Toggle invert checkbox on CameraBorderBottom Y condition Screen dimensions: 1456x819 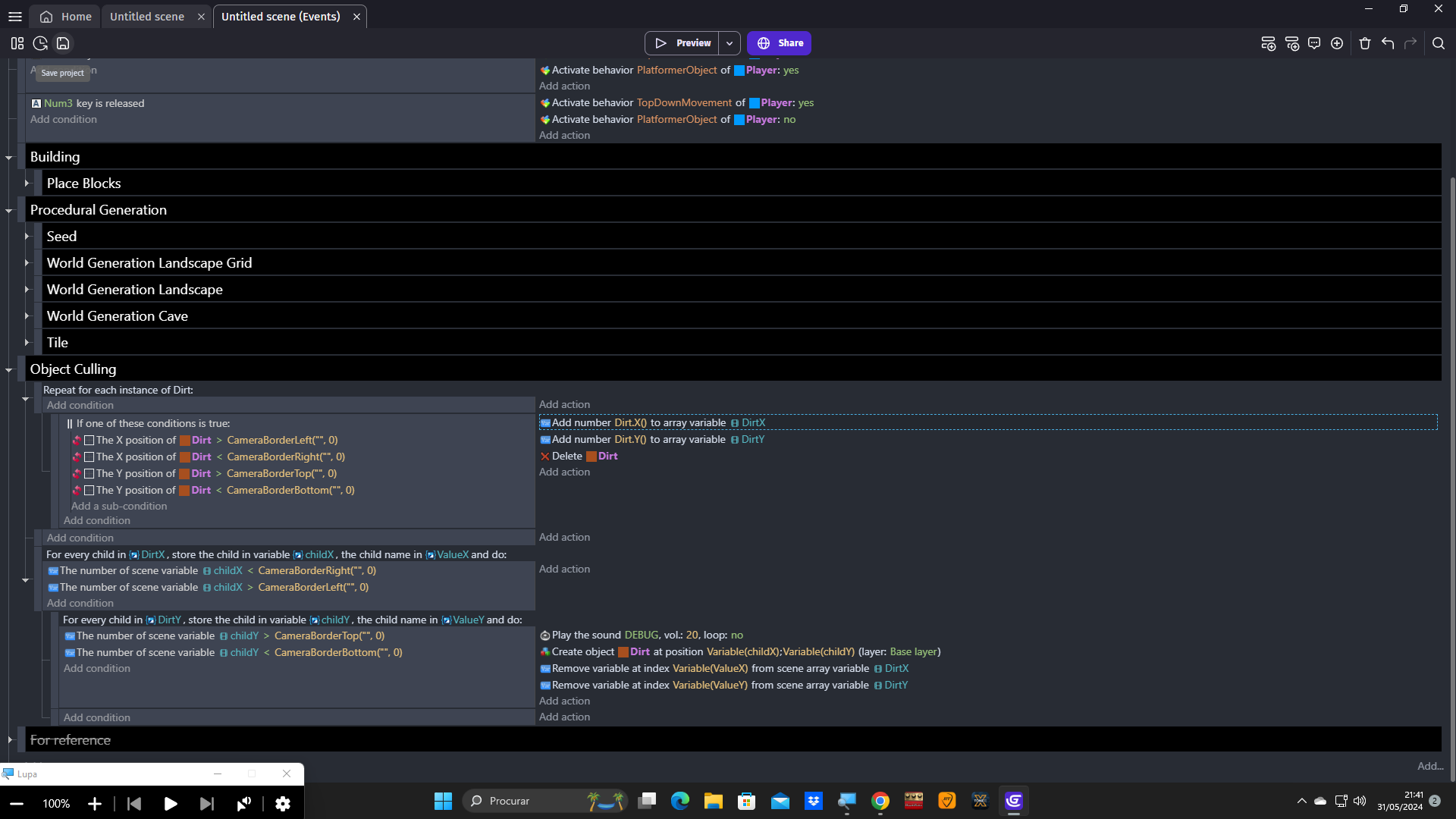point(89,490)
